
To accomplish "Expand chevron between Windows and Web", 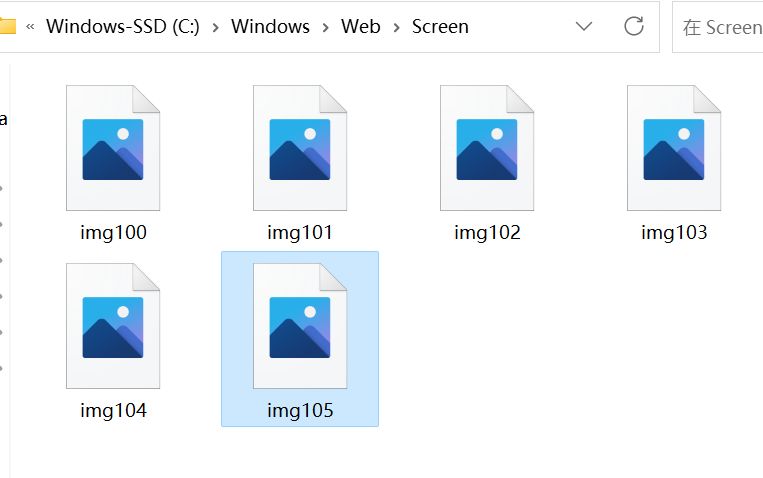I will pos(325,27).
